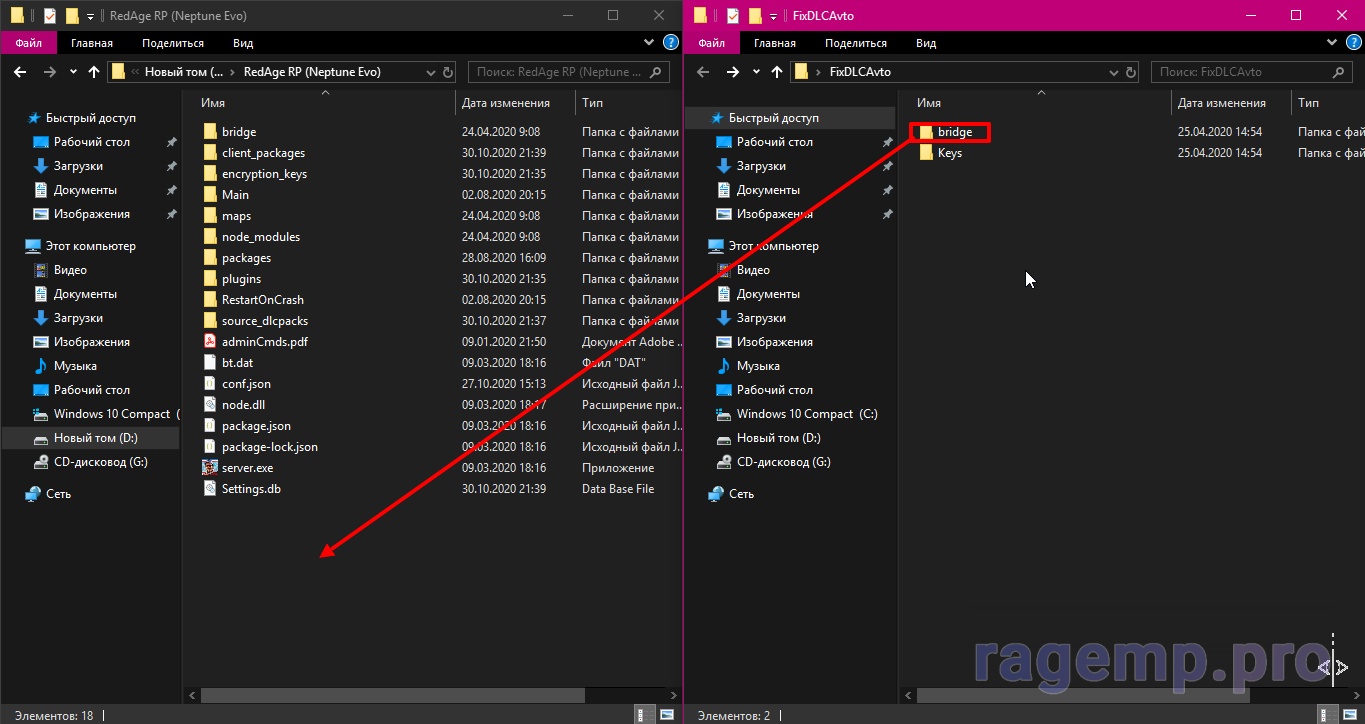Select Settings.db file
The image size is (1365, 724).
pos(251,488)
